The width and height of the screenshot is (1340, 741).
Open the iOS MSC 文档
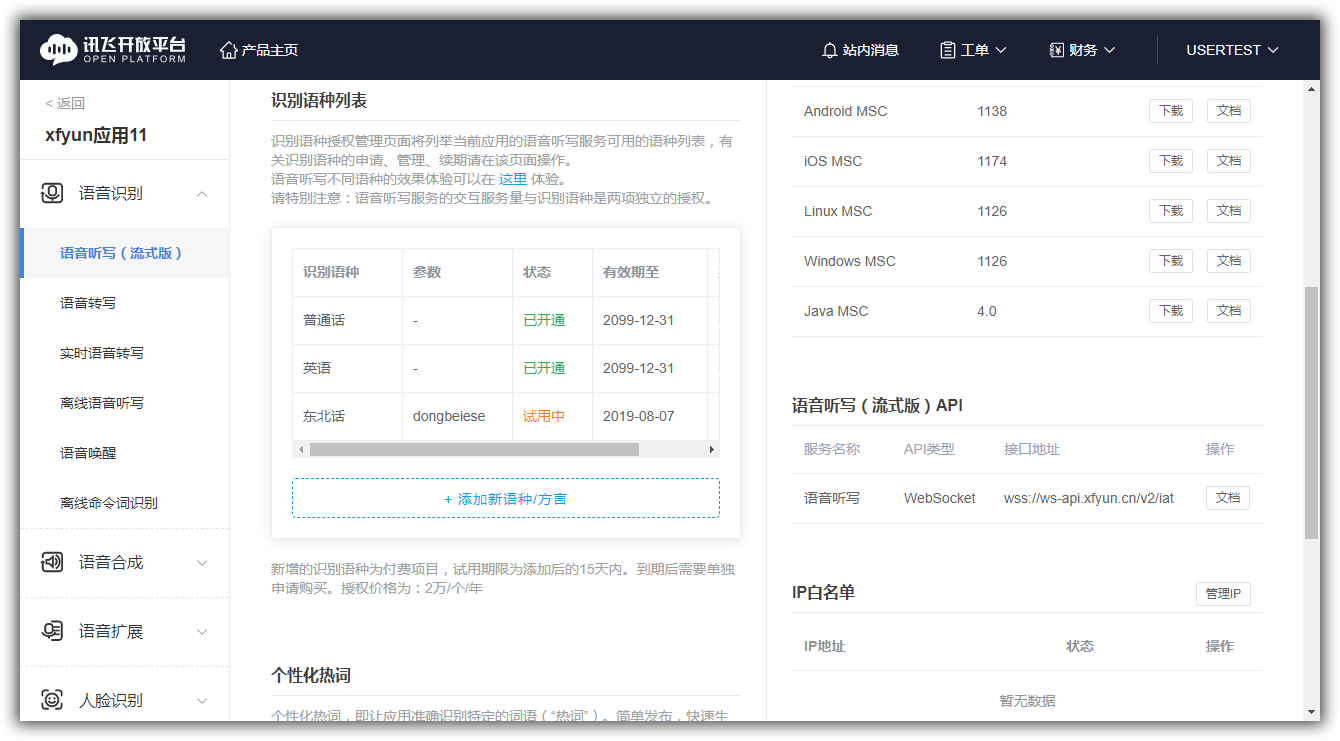[x=1229, y=161]
